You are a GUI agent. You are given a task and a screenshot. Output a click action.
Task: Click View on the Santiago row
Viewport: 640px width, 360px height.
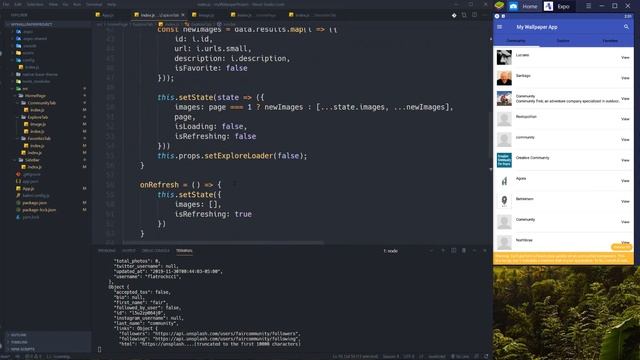coord(625,78)
